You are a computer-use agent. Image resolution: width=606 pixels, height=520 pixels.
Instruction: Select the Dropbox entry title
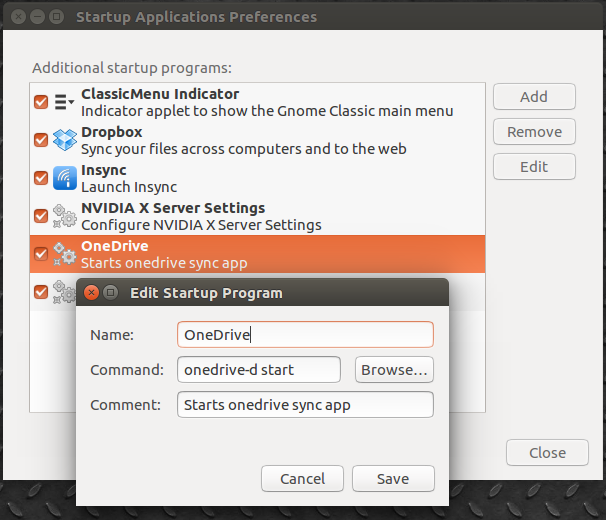112,132
